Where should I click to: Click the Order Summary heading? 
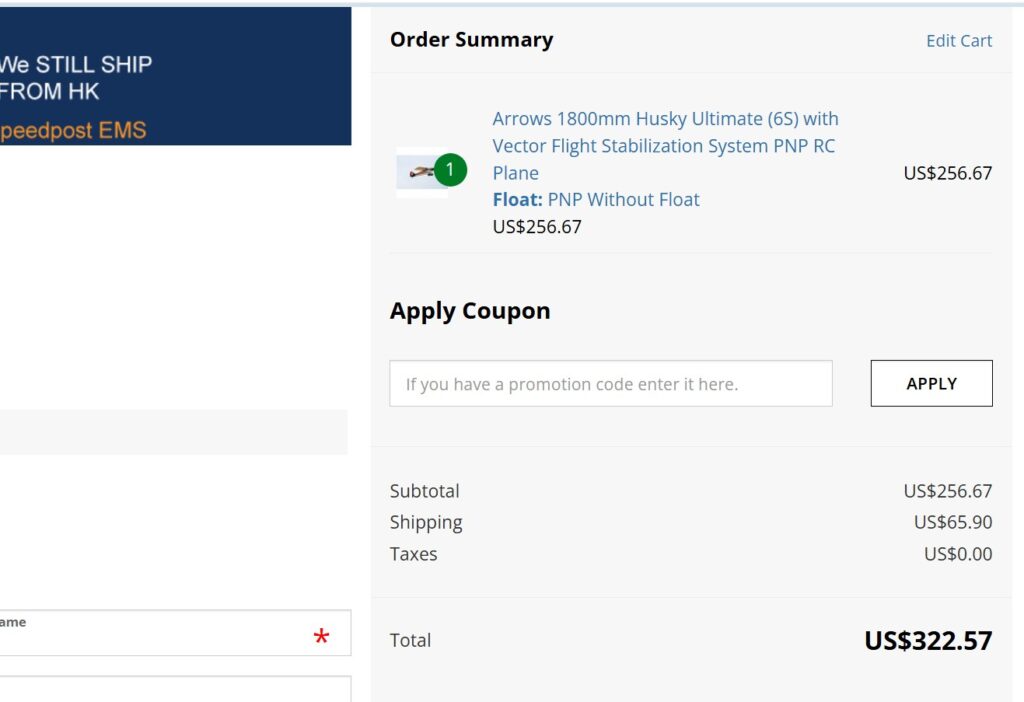(x=471, y=40)
